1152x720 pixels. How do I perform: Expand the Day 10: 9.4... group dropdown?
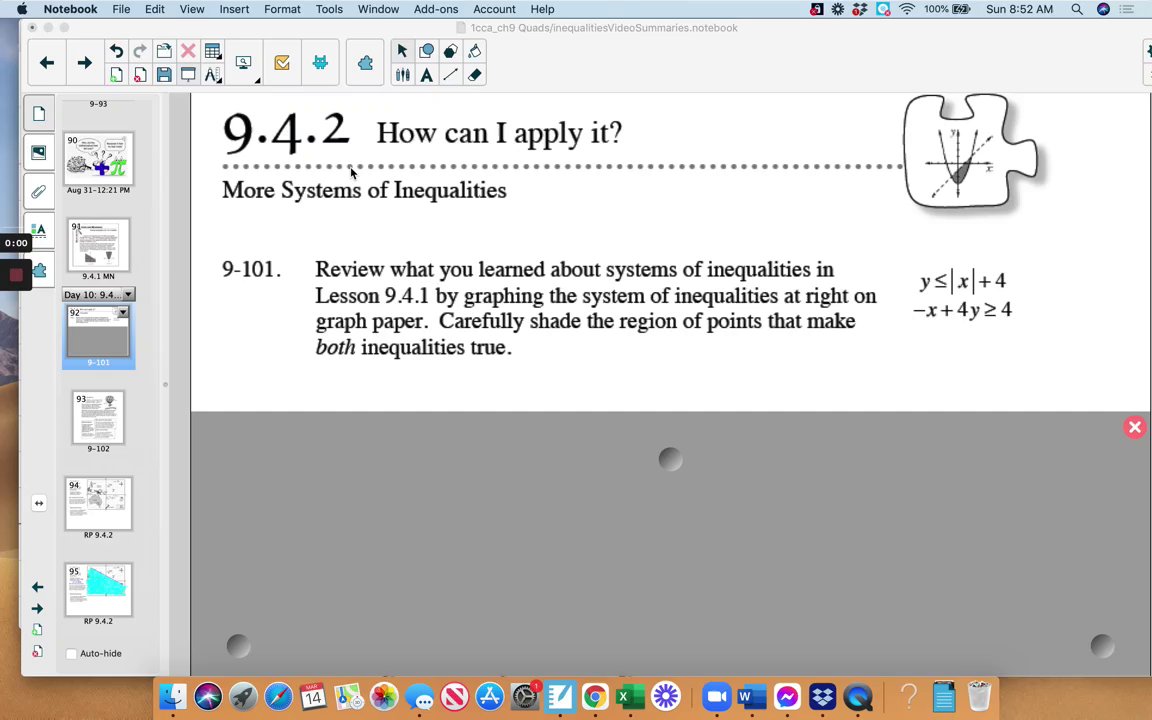pos(129,295)
